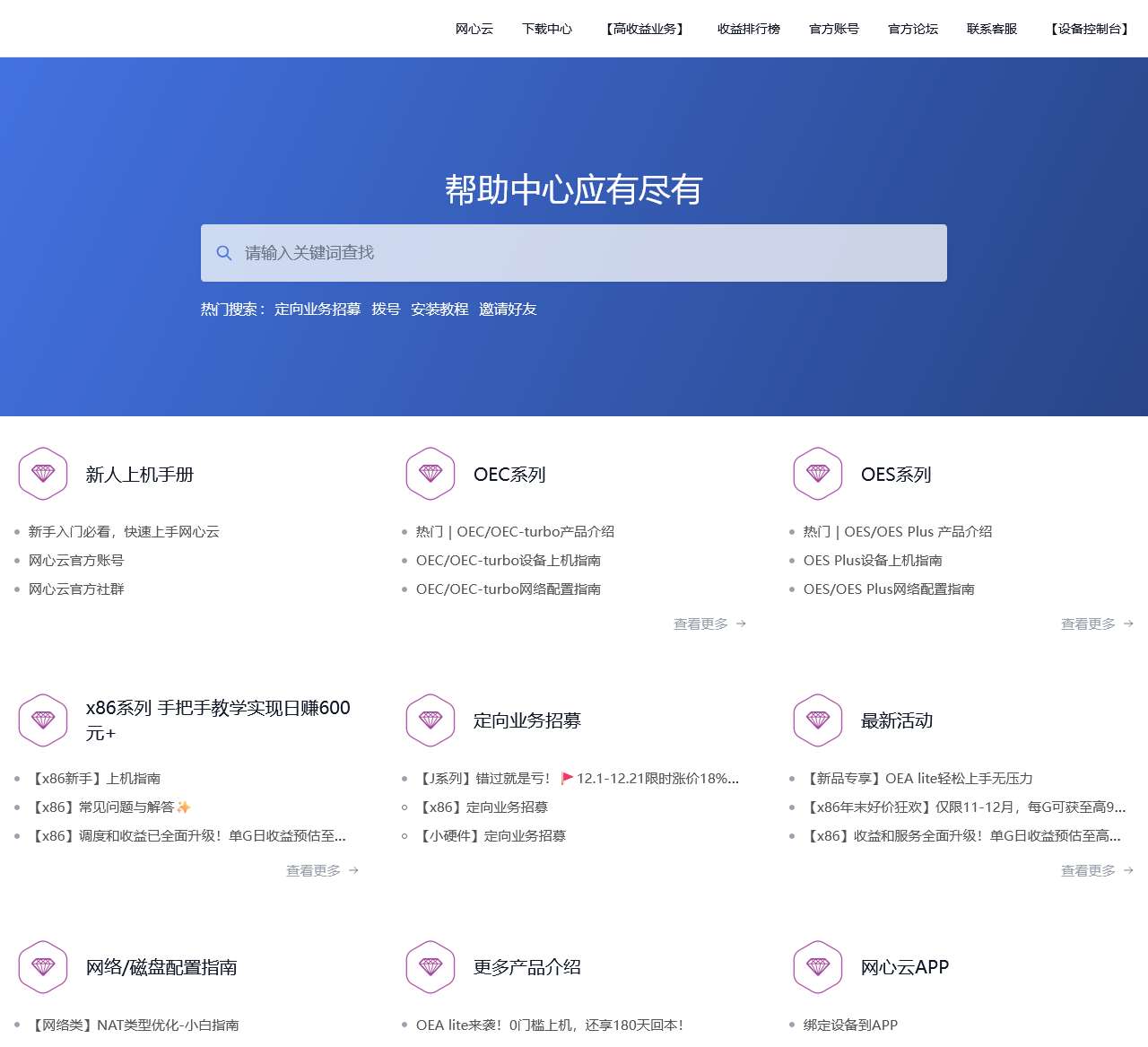Image resolution: width=1148 pixels, height=1047 pixels.
Task: Open 下载中心 in the top navigation
Action: click(x=547, y=29)
